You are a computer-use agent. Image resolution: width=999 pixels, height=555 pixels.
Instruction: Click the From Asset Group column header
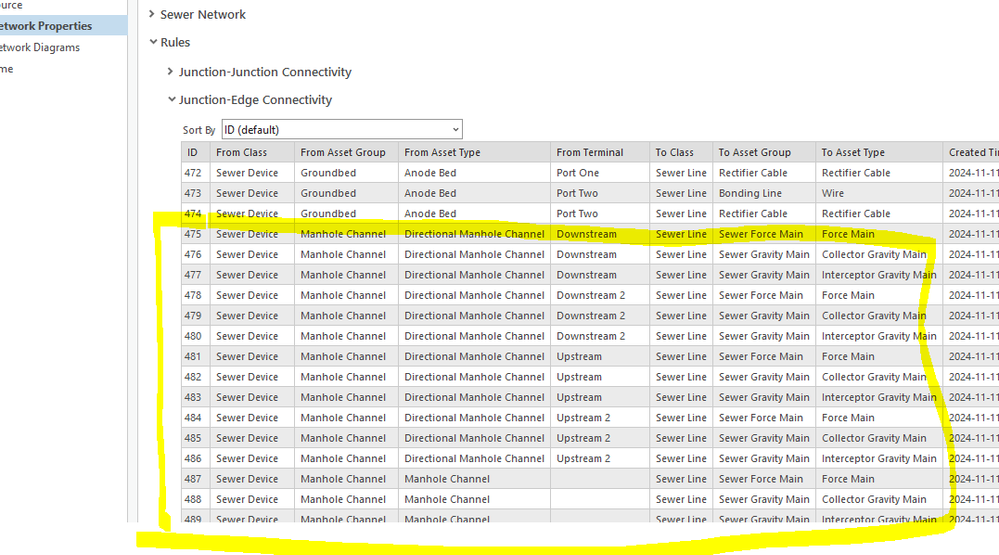[346, 152]
